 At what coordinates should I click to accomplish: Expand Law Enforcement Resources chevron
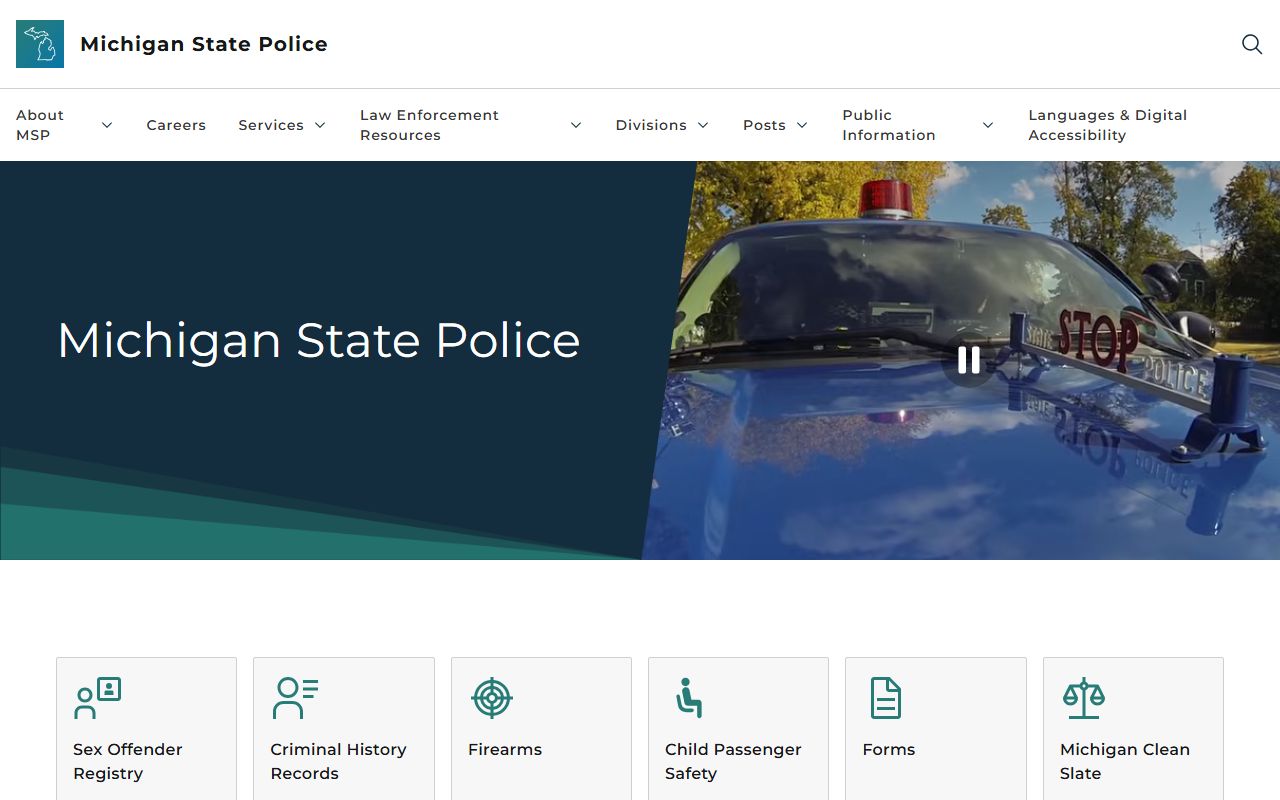click(576, 125)
